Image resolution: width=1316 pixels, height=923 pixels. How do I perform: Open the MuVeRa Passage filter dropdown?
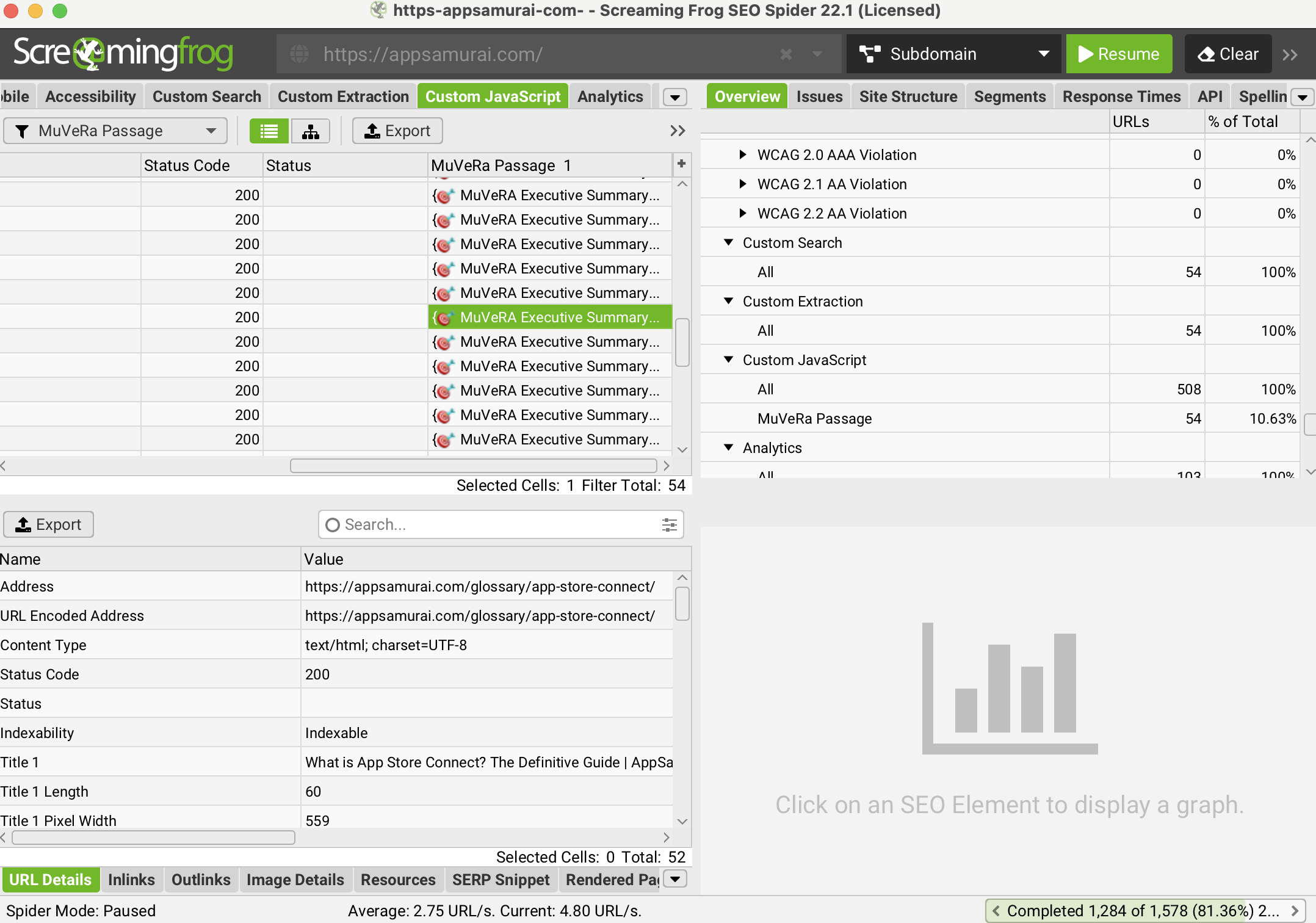115,131
